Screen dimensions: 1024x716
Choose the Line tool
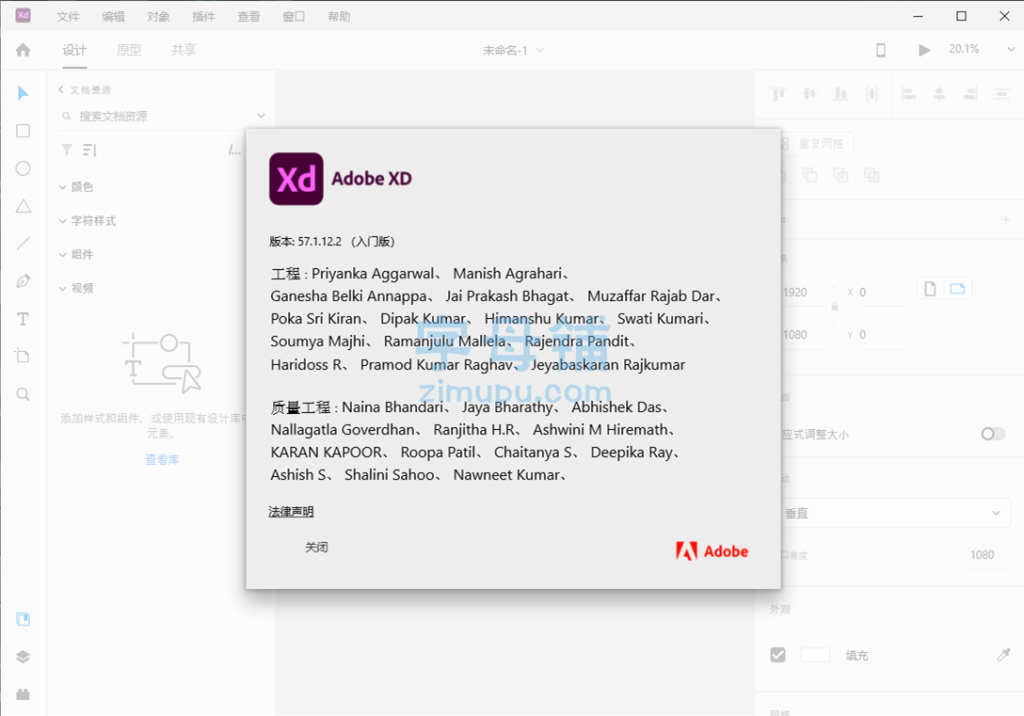coord(23,244)
